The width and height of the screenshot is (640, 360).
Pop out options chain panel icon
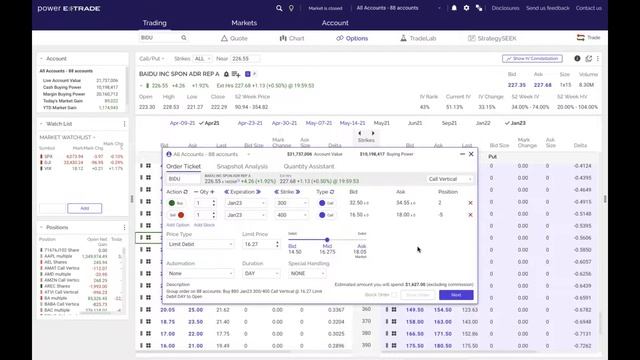[589, 59]
